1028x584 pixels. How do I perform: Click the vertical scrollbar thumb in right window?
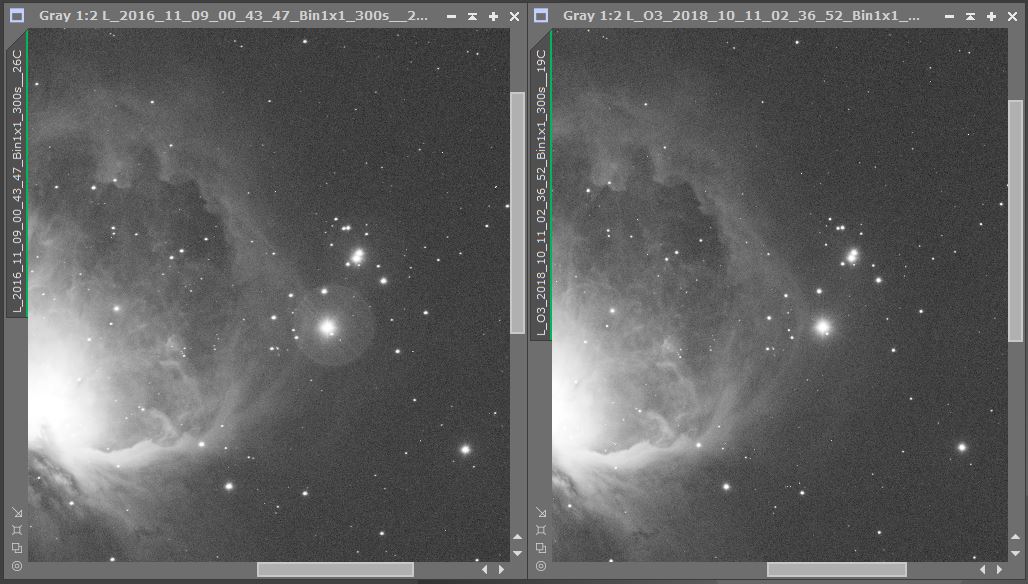pyautogui.click(x=1016, y=221)
